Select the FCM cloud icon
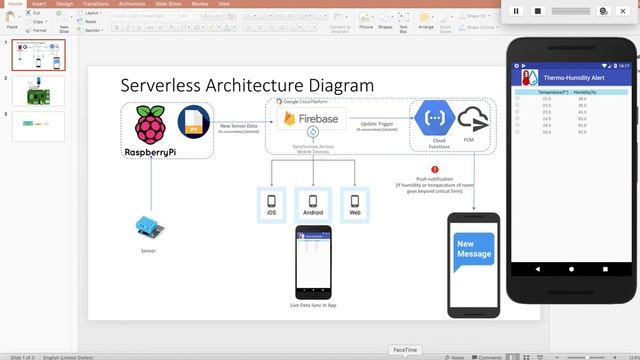This screenshot has width=640, height=360. point(473,119)
